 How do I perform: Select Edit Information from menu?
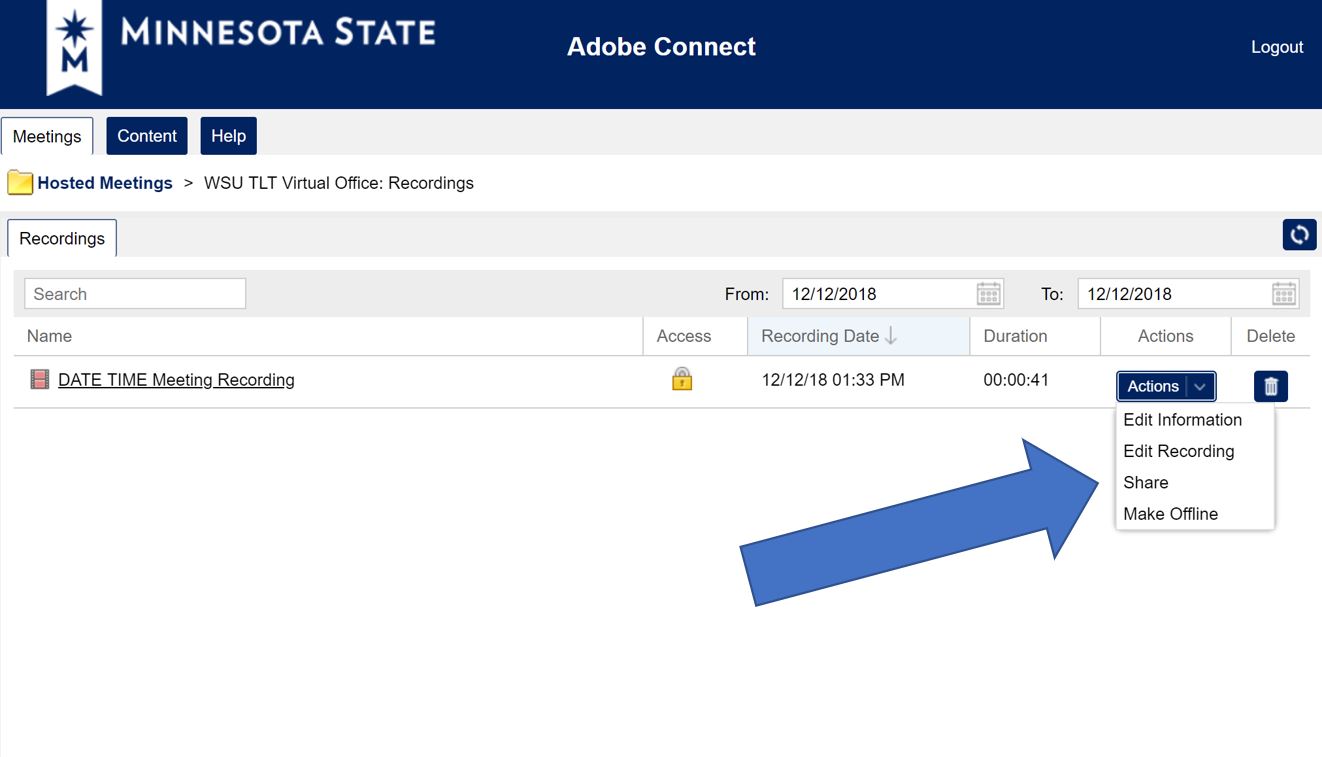[x=1182, y=420]
